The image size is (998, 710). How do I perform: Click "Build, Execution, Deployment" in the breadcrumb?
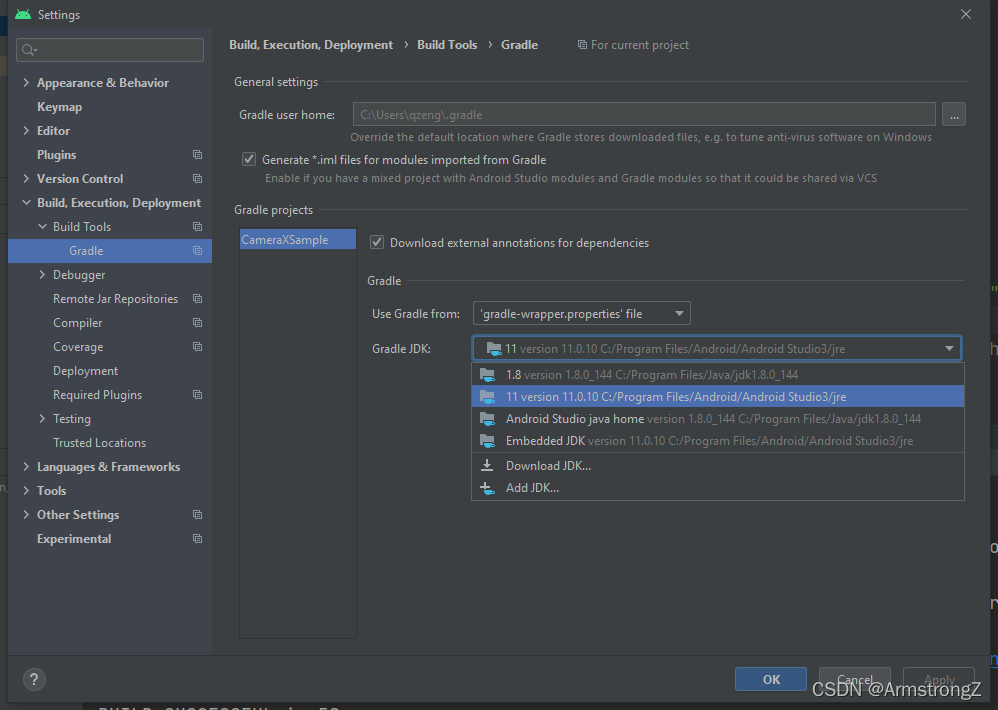(310, 44)
